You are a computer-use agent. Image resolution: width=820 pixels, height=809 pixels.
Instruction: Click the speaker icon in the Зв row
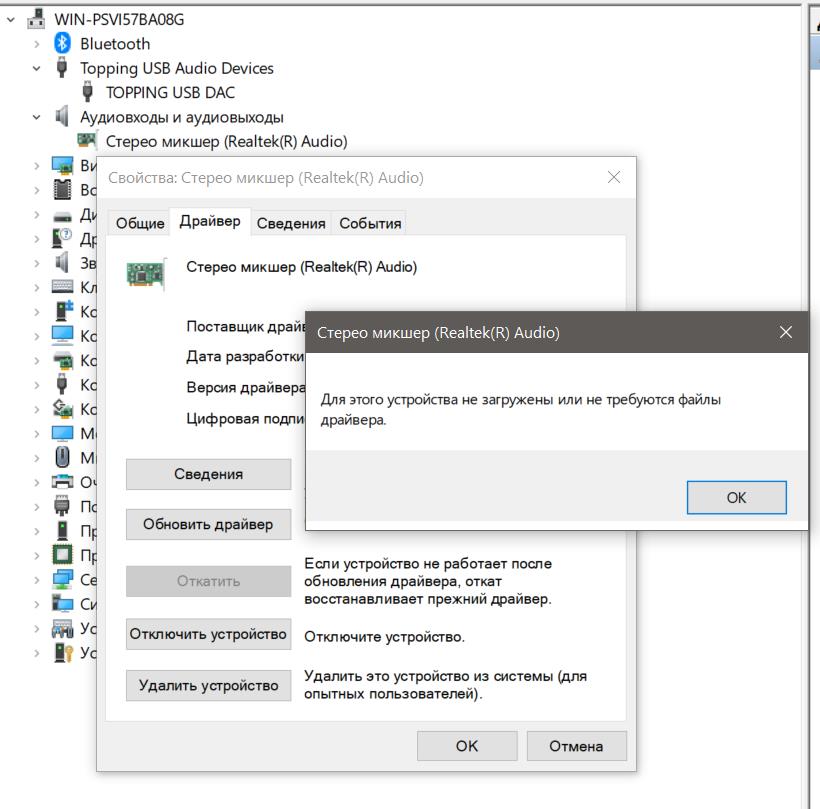62,262
